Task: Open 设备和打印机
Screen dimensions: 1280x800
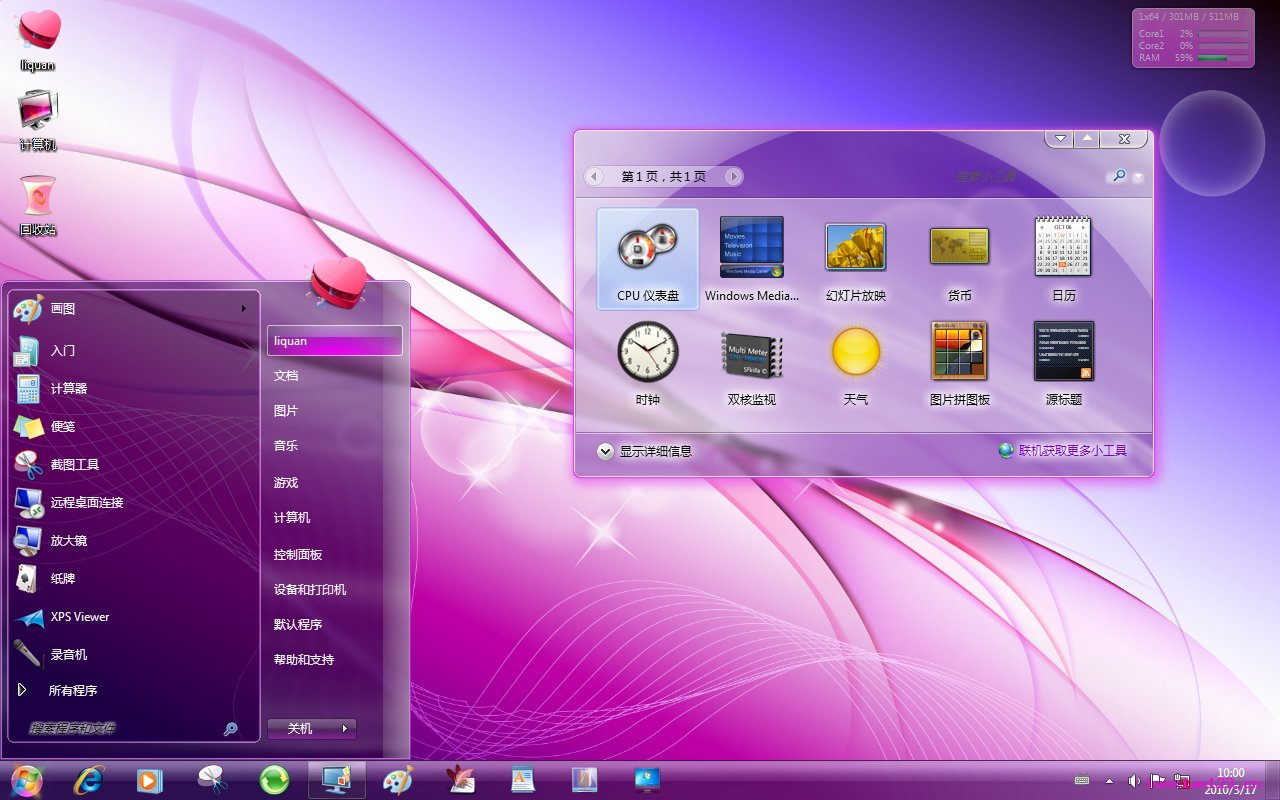Action: (x=335, y=590)
